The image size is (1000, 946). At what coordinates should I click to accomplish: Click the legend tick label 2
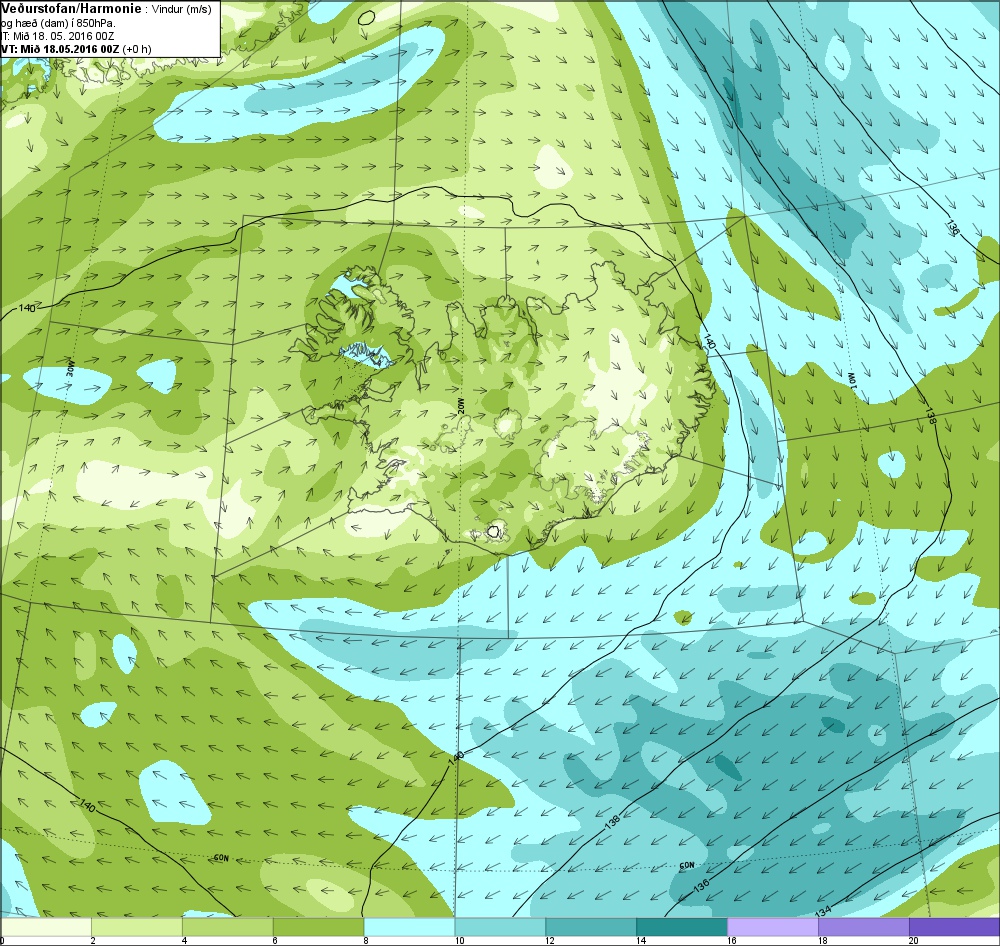coord(93,940)
